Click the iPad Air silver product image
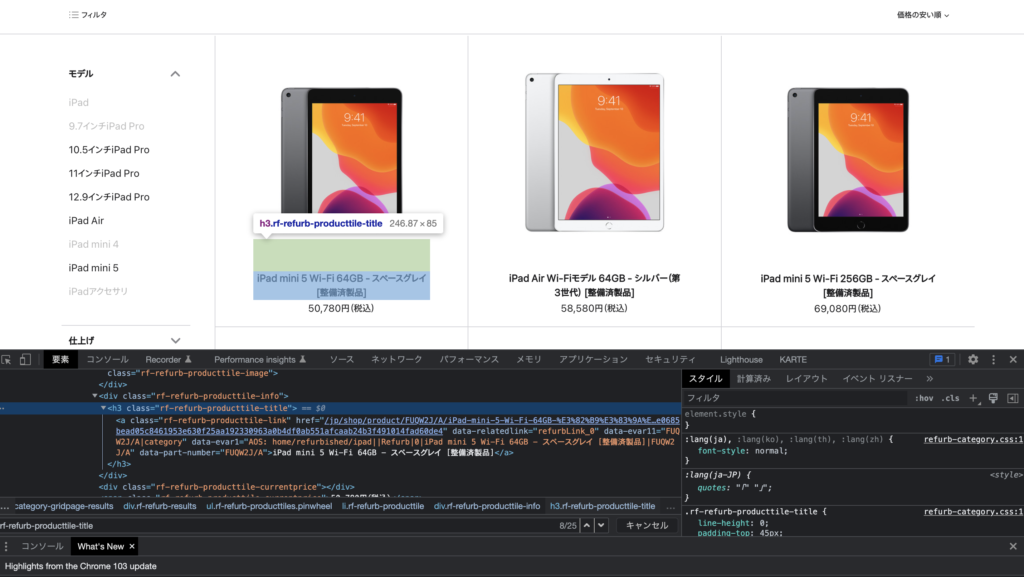The image size is (1024, 577). (x=594, y=152)
